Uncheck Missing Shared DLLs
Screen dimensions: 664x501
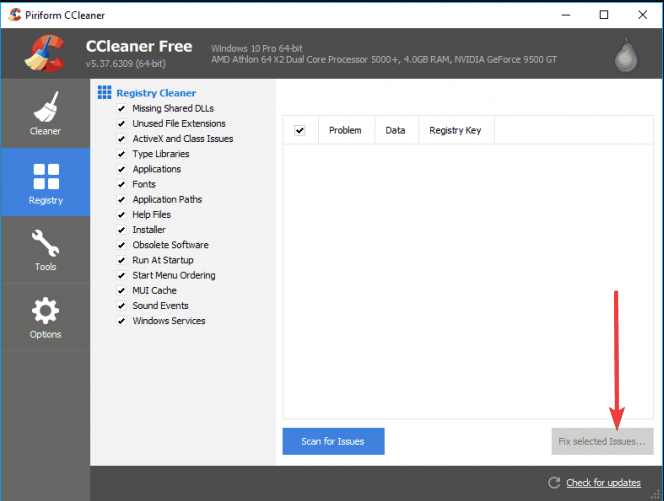122,108
